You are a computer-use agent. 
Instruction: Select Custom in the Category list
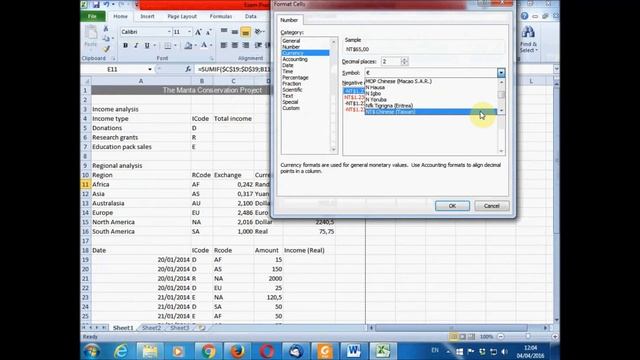click(291, 108)
